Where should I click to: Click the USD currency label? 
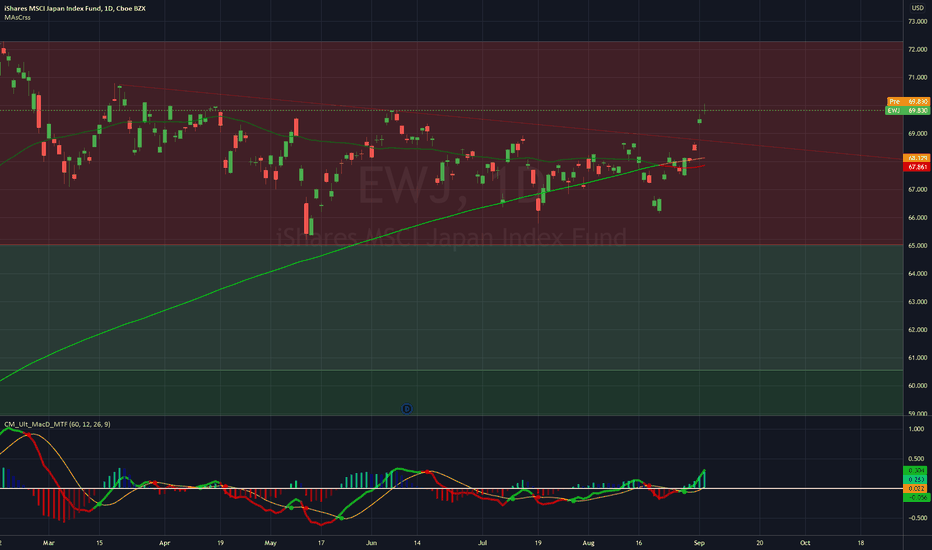(918, 8)
